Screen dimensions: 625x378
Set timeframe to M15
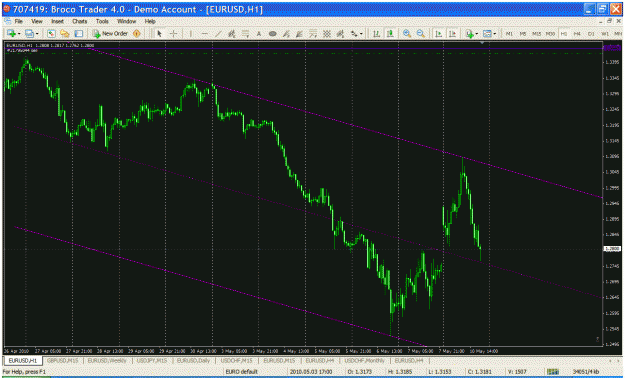(537, 34)
